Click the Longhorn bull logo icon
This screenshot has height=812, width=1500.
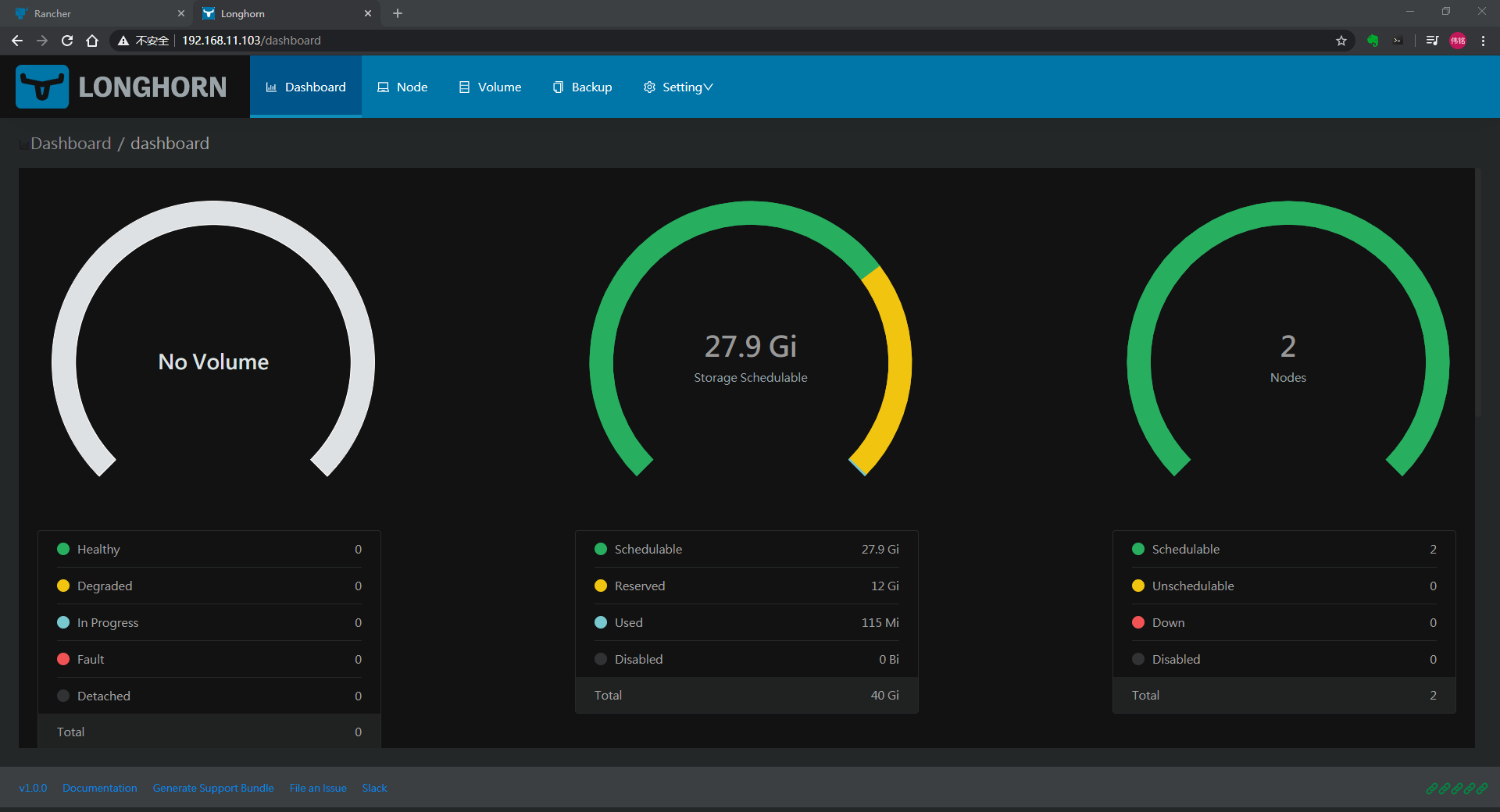[42, 87]
